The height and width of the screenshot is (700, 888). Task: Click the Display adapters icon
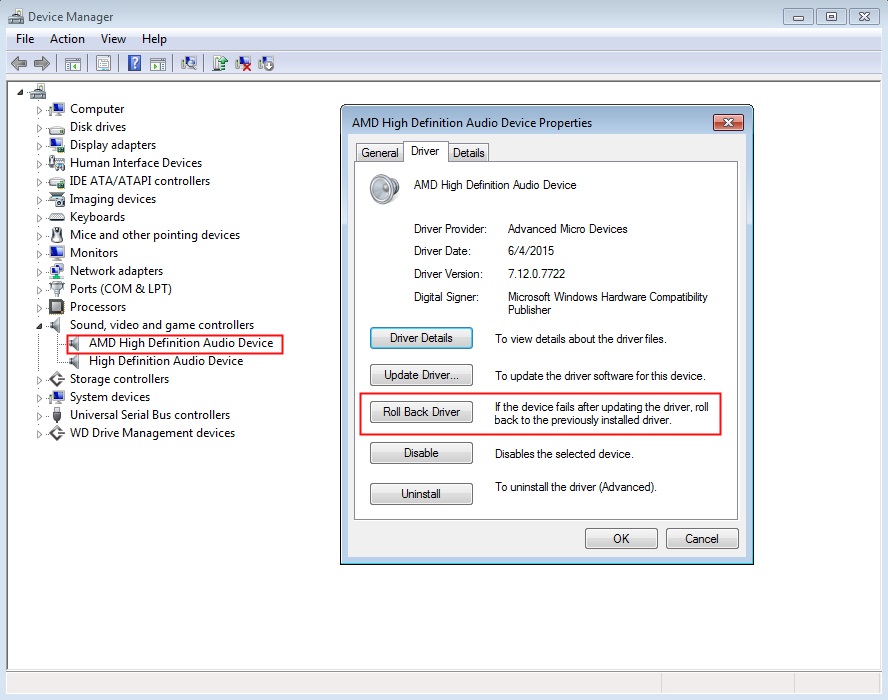pos(57,145)
